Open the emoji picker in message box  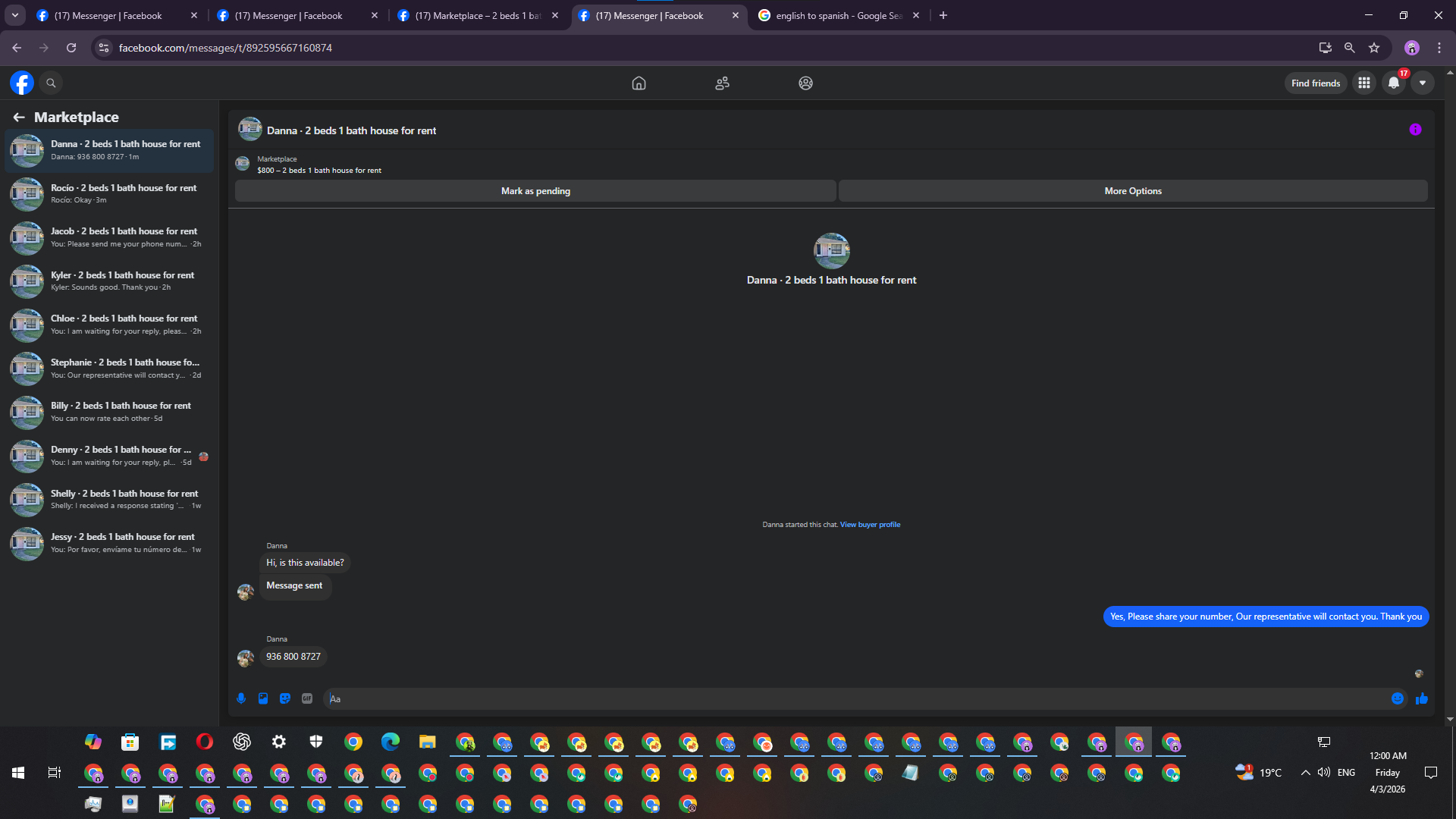point(1398,698)
